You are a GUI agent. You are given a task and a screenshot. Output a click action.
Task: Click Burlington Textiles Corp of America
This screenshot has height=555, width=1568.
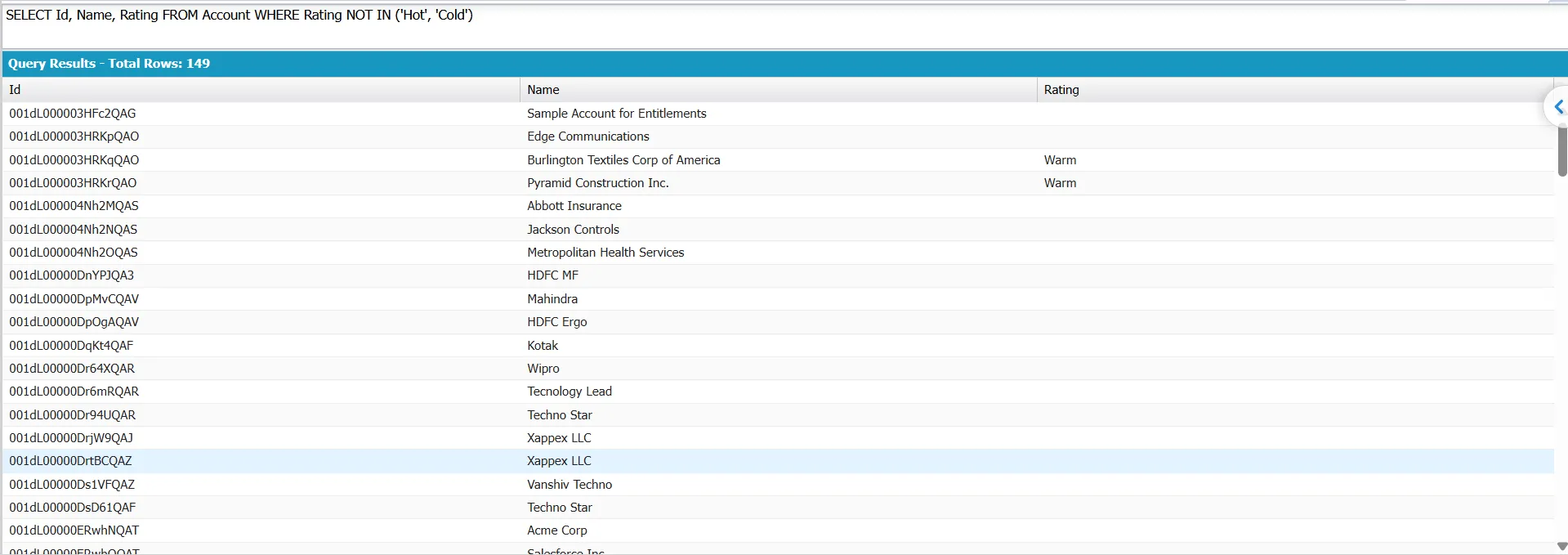click(623, 160)
